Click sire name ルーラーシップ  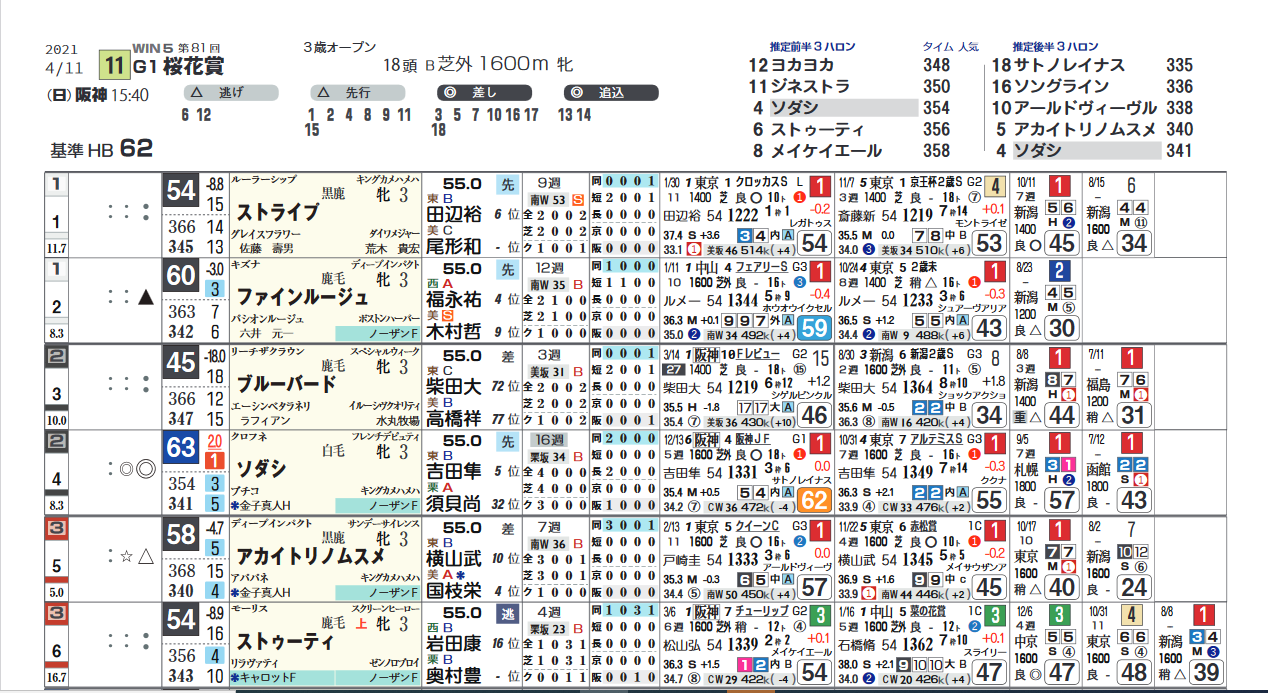[x=263, y=180]
